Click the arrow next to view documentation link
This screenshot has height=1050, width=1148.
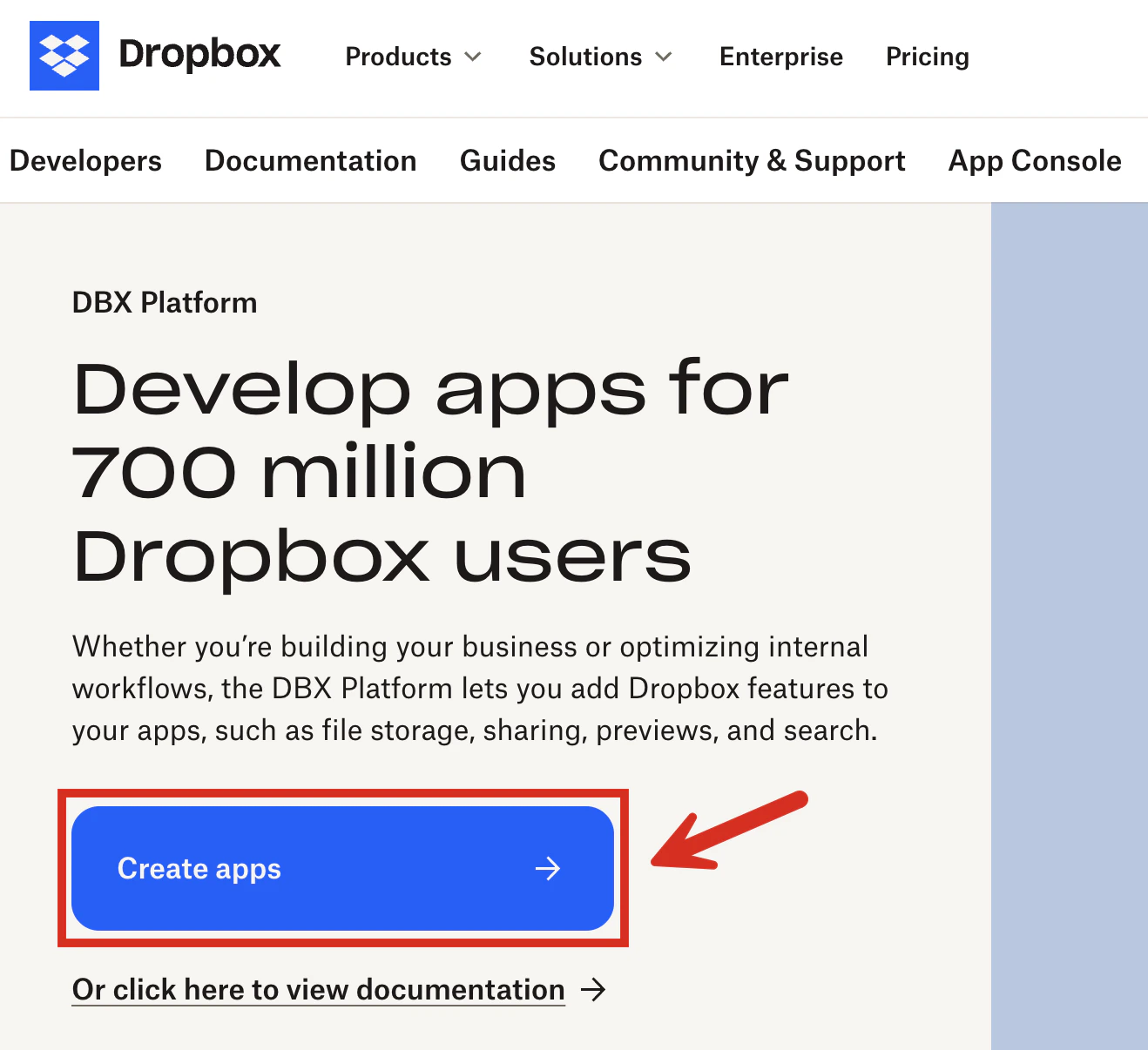pos(594,990)
